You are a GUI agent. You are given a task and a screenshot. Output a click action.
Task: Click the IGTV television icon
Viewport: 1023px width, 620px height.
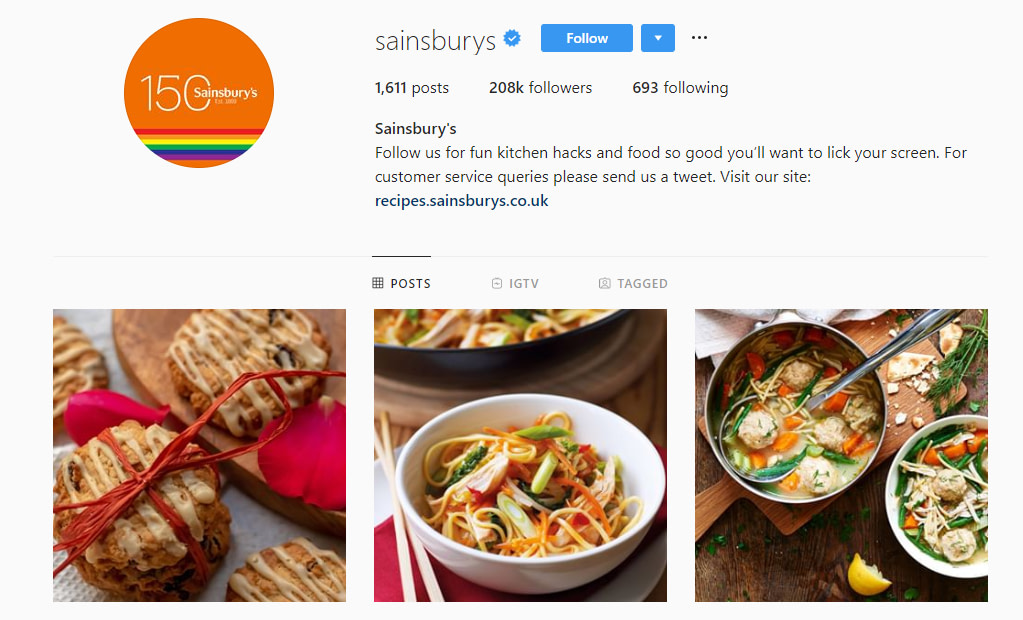point(497,283)
